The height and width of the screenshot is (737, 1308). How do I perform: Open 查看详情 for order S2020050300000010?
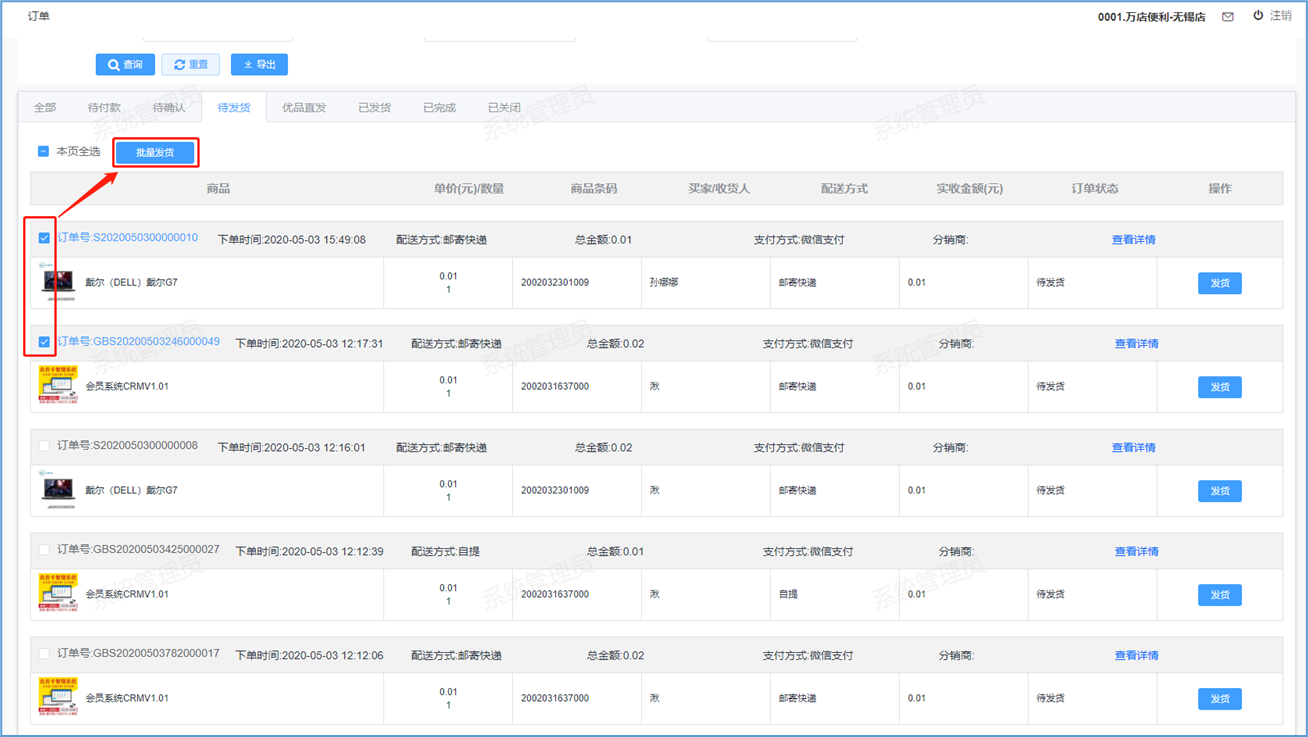click(1133, 240)
